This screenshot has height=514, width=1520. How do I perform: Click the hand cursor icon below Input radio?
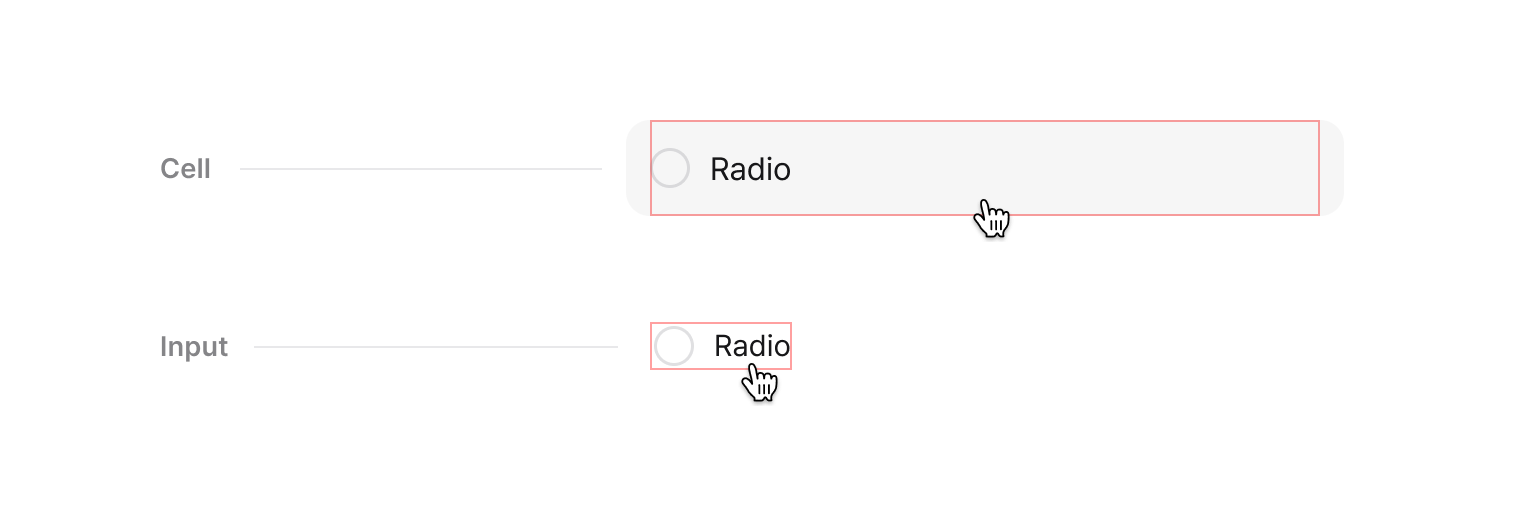click(761, 382)
